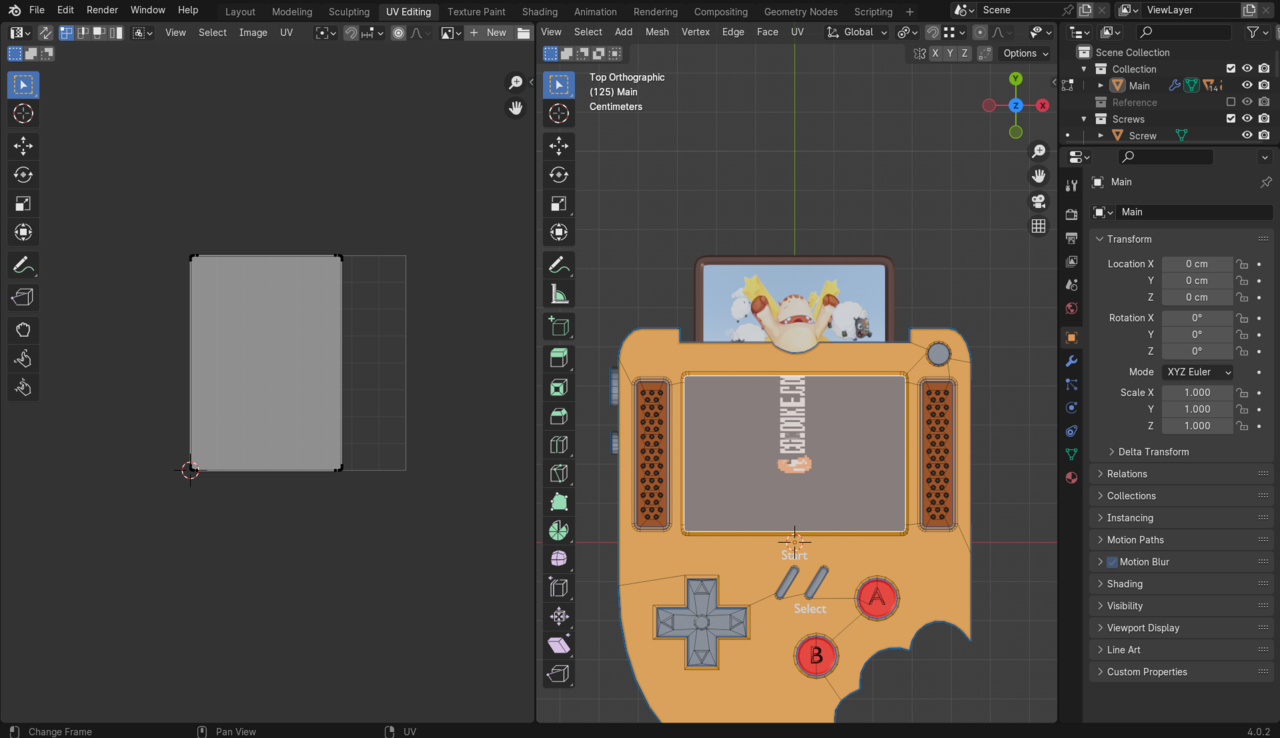Image resolution: width=1280 pixels, height=738 pixels.
Task: Toggle proportional editing in 3D viewport header
Action: pyautogui.click(x=979, y=32)
